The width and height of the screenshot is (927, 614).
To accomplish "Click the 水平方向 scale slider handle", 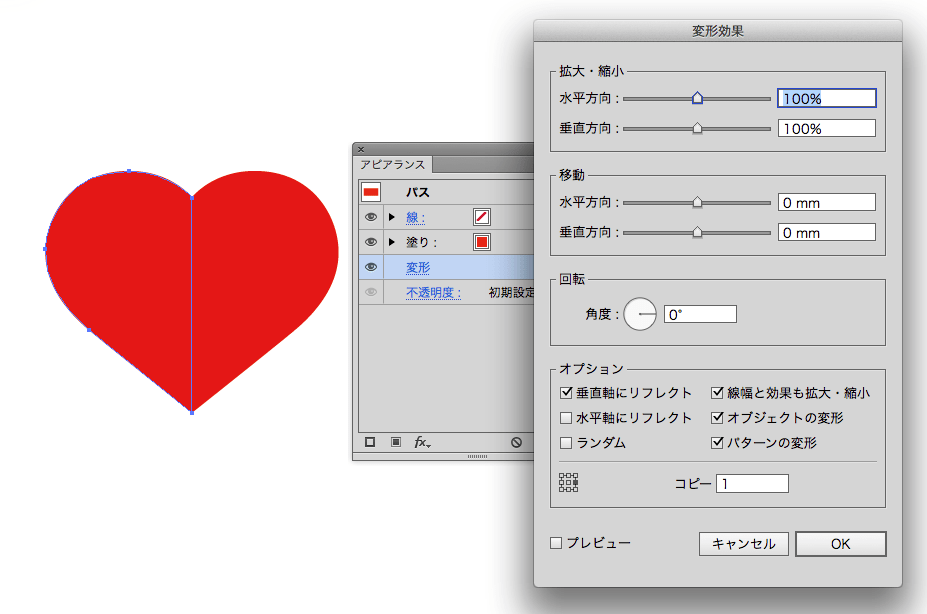I will pyautogui.click(x=697, y=97).
